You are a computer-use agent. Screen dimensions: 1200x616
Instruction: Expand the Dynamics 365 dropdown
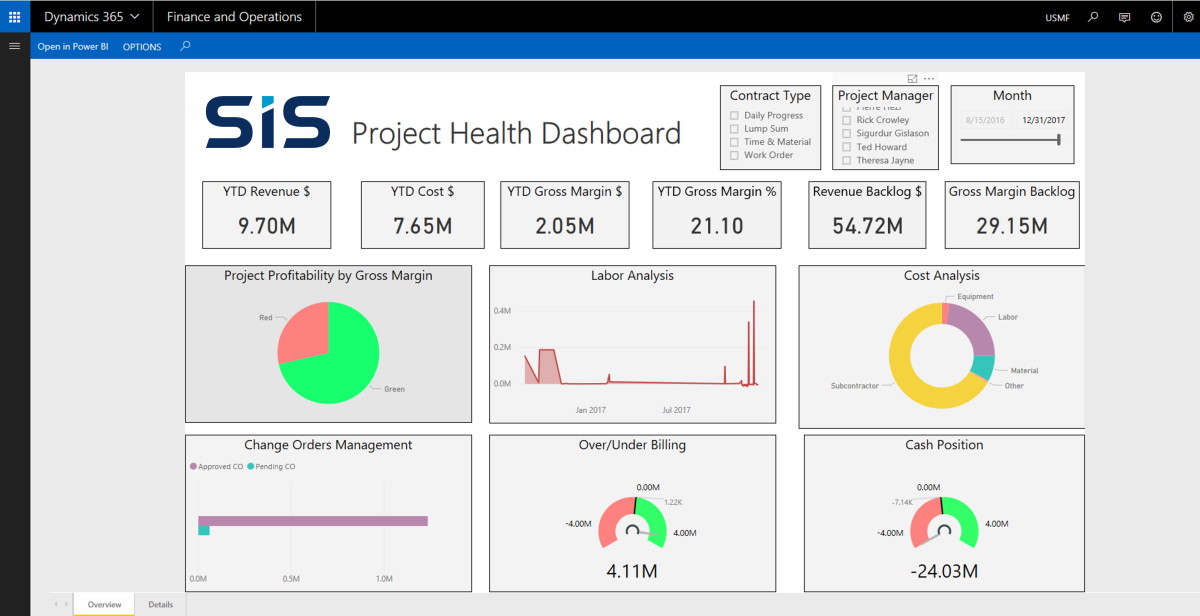[x=92, y=17]
